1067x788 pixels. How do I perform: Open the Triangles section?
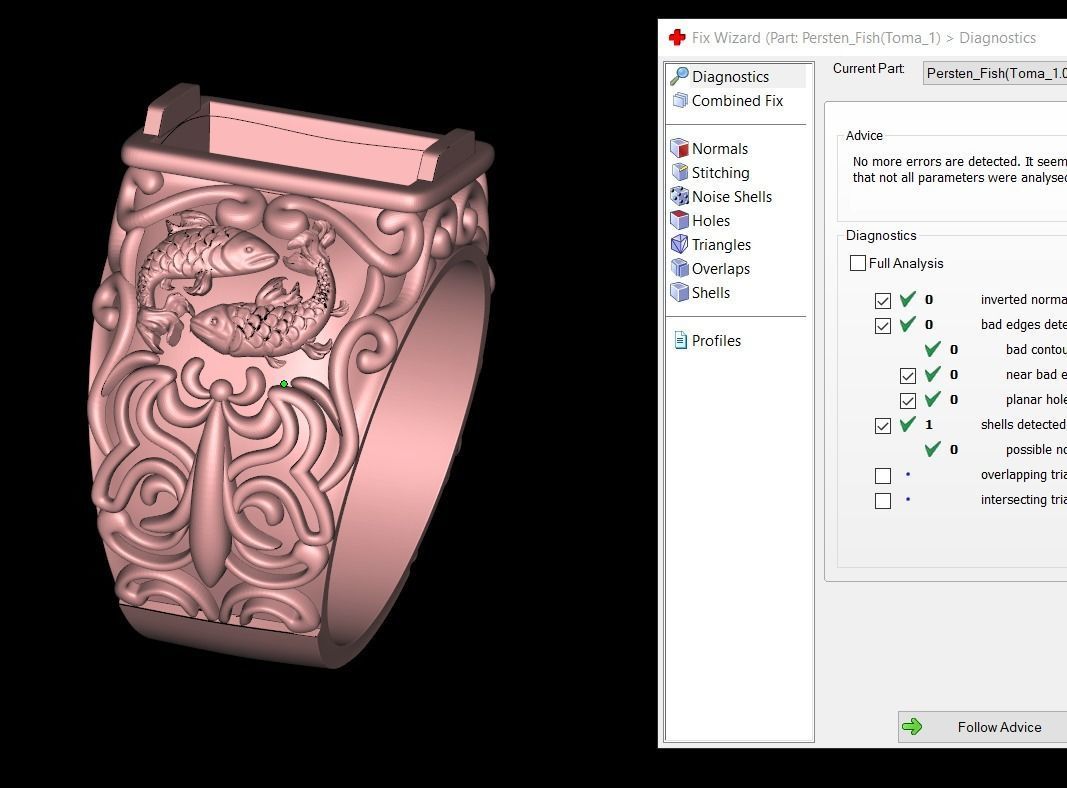[x=721, y=245]
